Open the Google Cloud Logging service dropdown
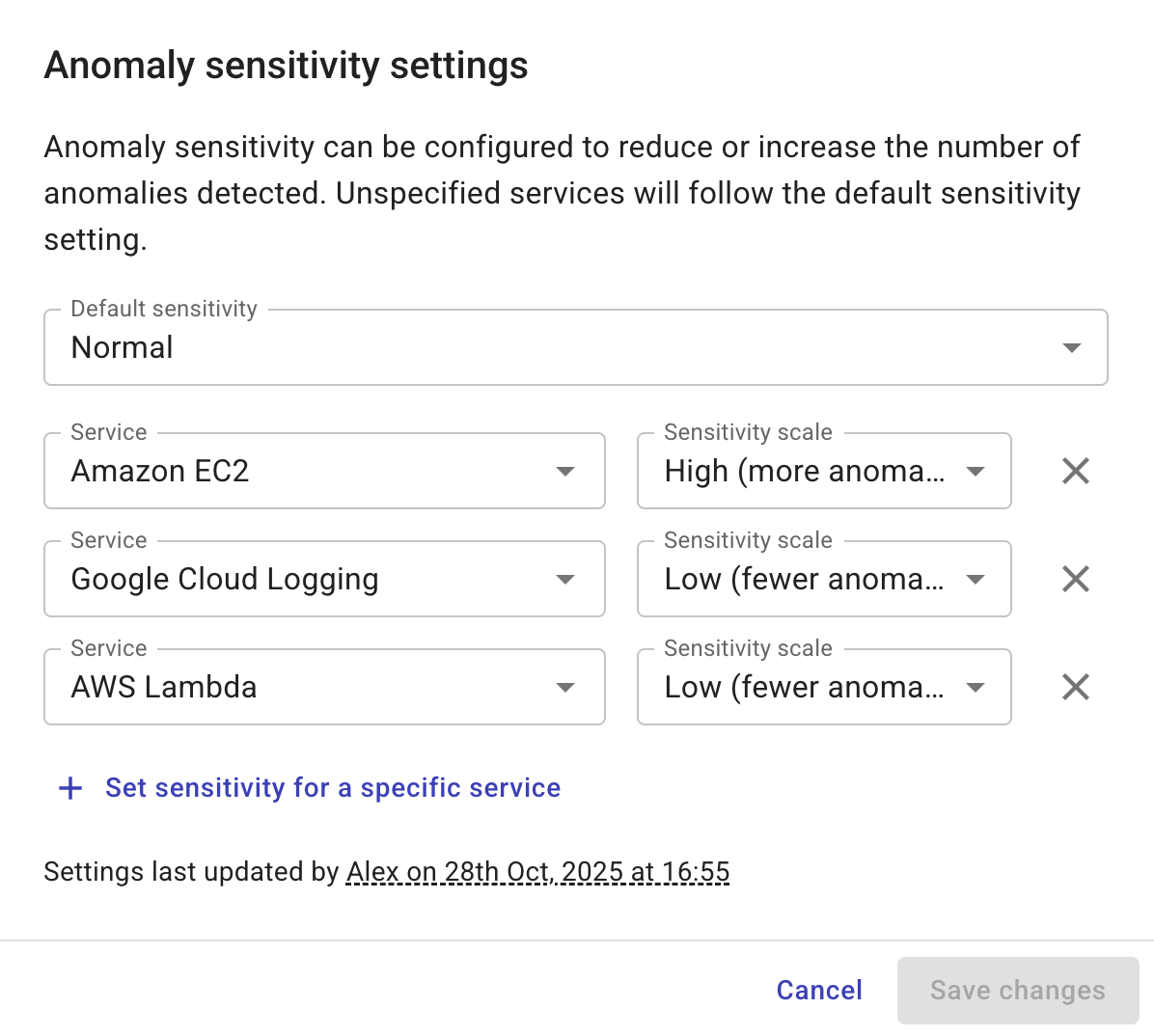The width and height of the screenshot is (1154, 1036). [x=564, y=579]
